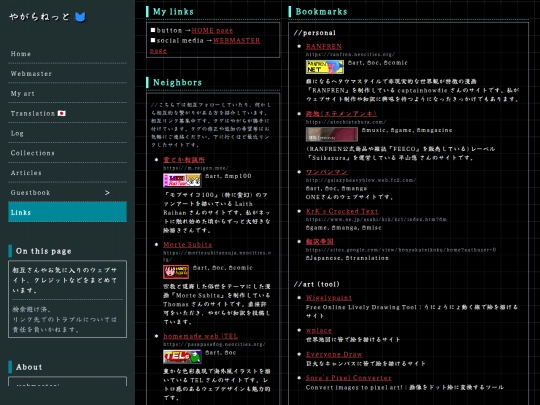Click the pasapasadog.neocities.org URL text
Screen dimensions: 540x405
(x=214, y=344)
